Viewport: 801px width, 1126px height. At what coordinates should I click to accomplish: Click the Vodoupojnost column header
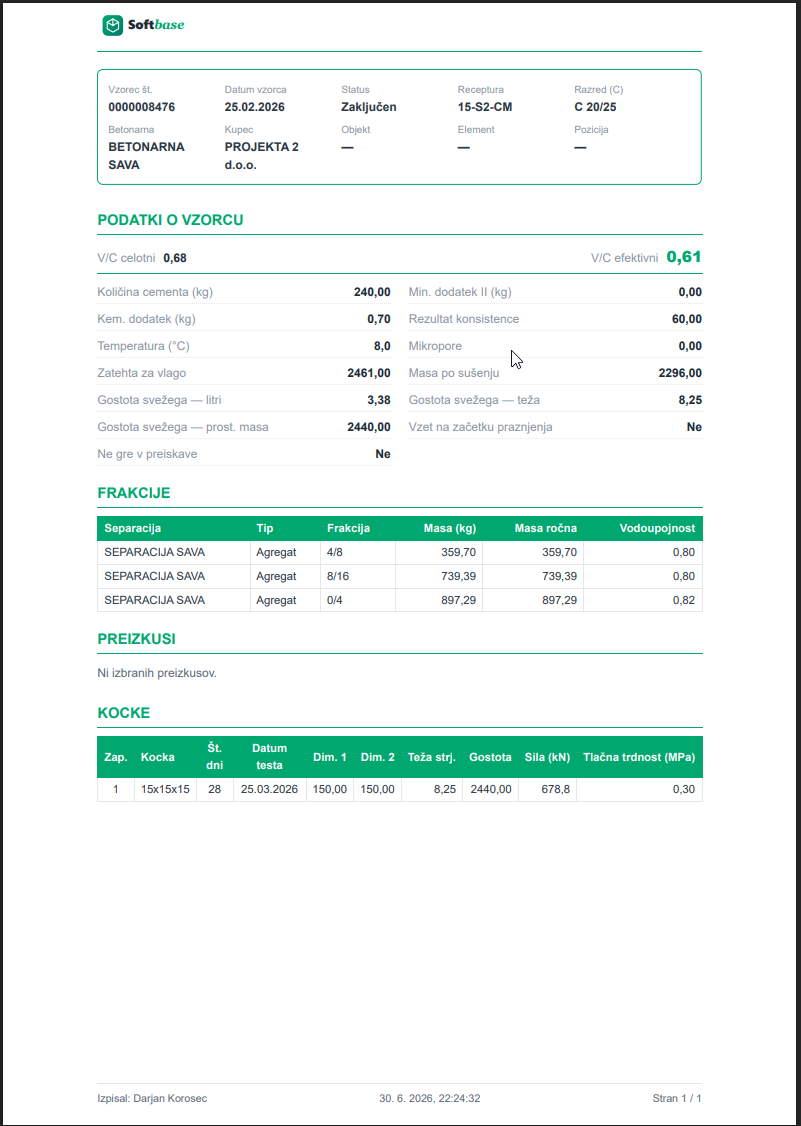point(657,529)
